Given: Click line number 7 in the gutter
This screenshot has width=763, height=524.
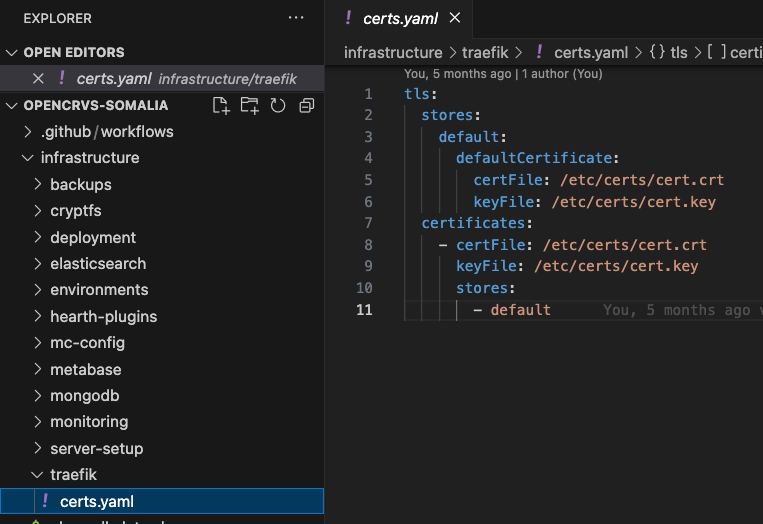Looking at the screenshot, I should 368,223.
